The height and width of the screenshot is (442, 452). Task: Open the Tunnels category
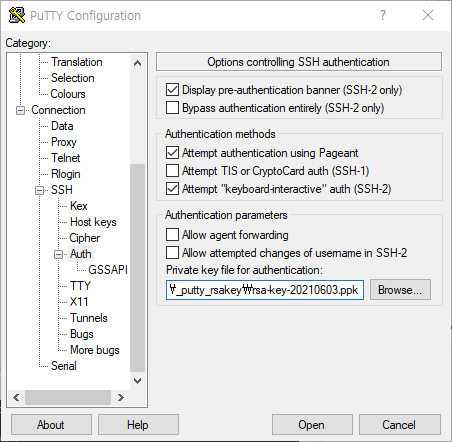point(89,318)
